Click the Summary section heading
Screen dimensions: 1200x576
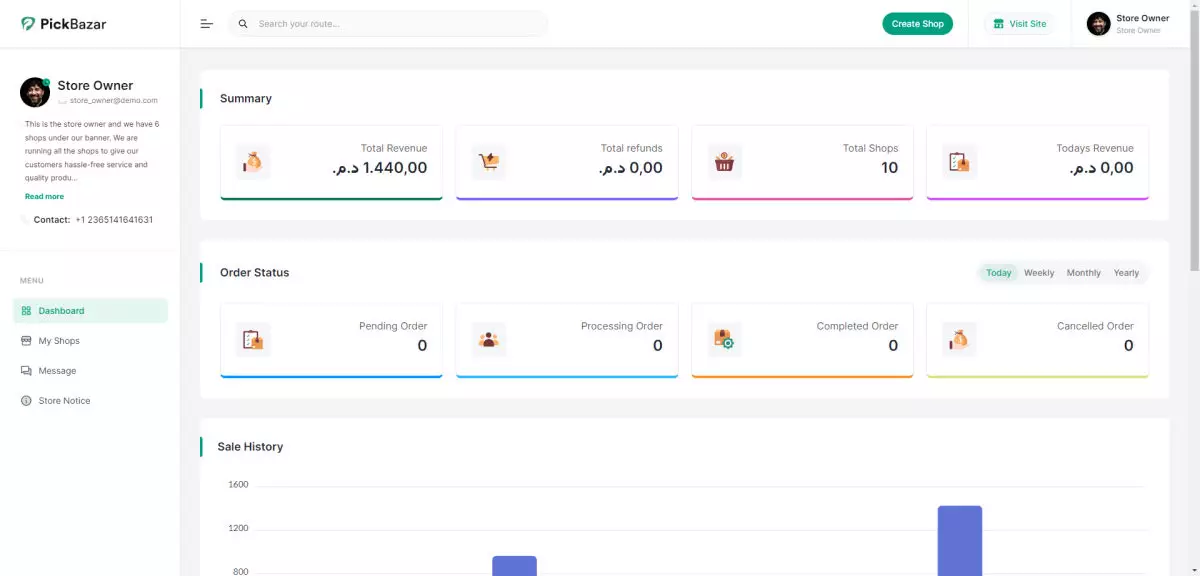point(246,99)
